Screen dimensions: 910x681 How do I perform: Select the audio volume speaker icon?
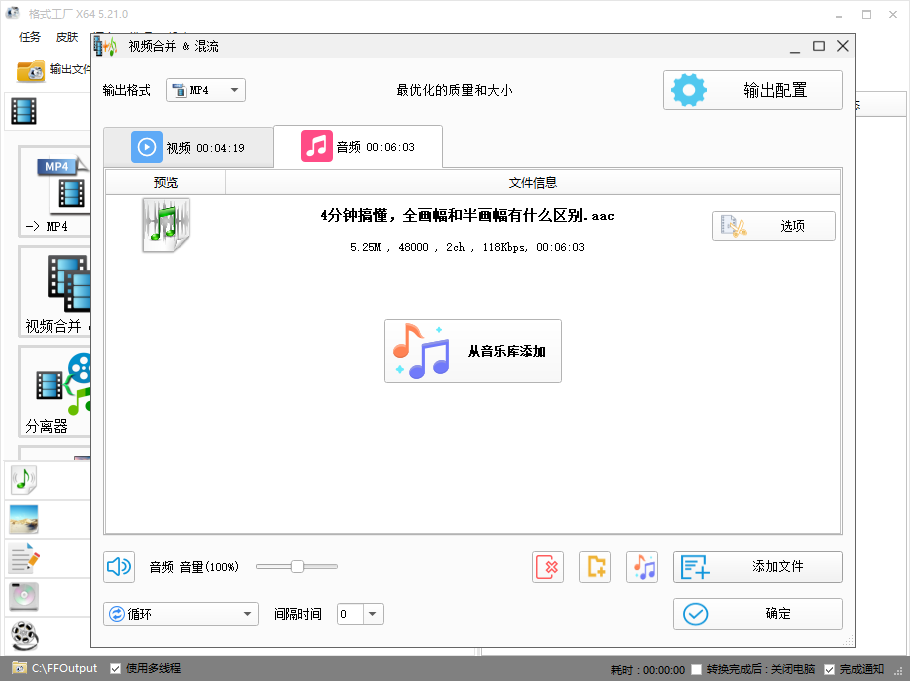[x=119, y=566]
